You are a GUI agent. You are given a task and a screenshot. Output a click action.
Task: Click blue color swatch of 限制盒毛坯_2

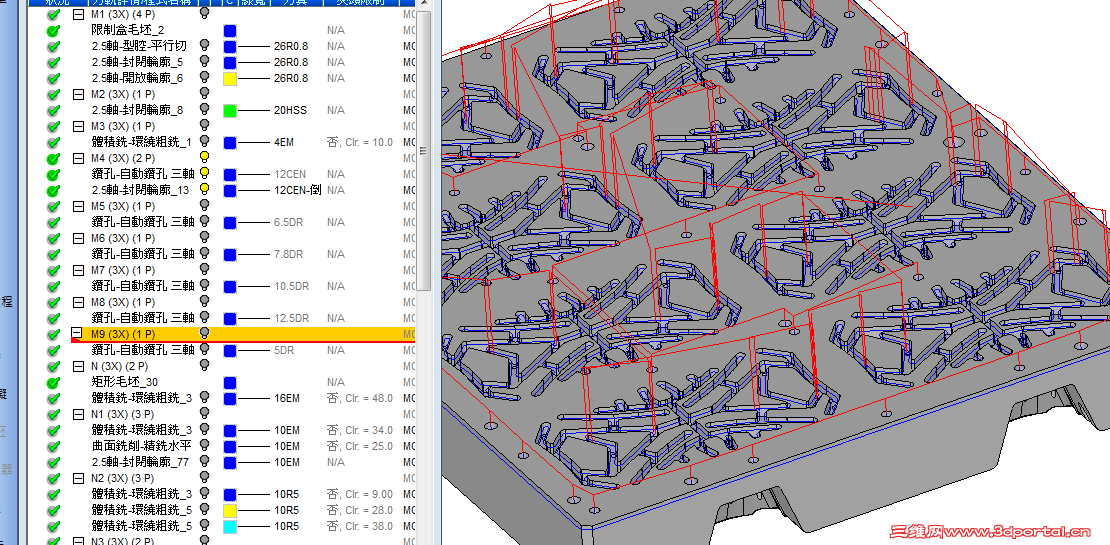pos(229,30)
